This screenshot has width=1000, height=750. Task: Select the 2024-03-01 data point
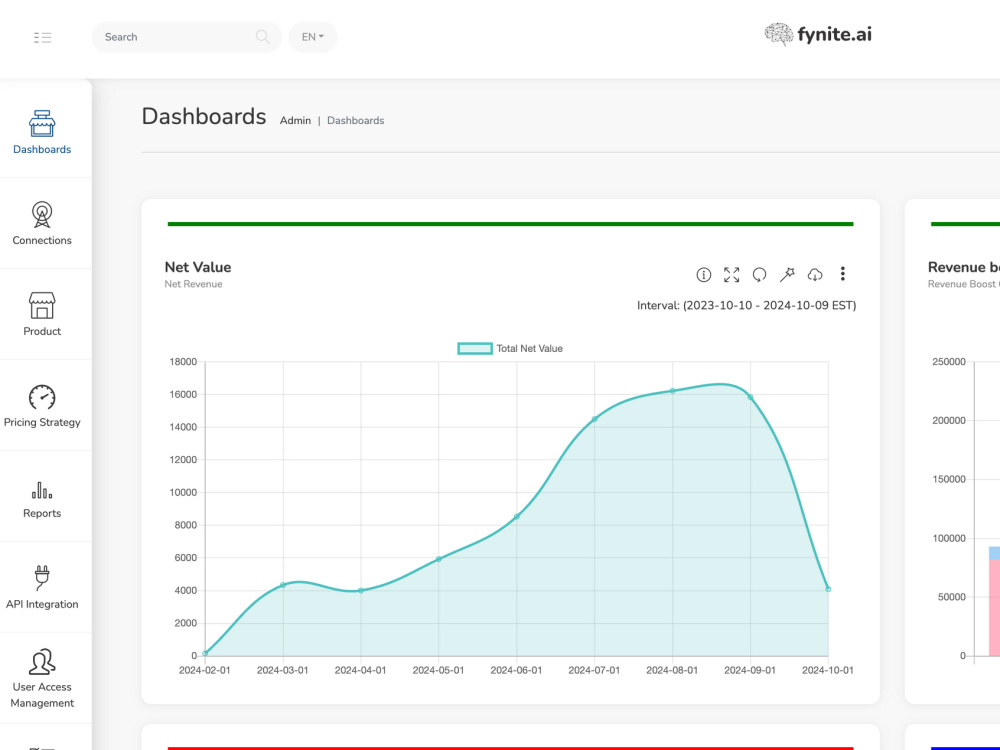[283, 585]
